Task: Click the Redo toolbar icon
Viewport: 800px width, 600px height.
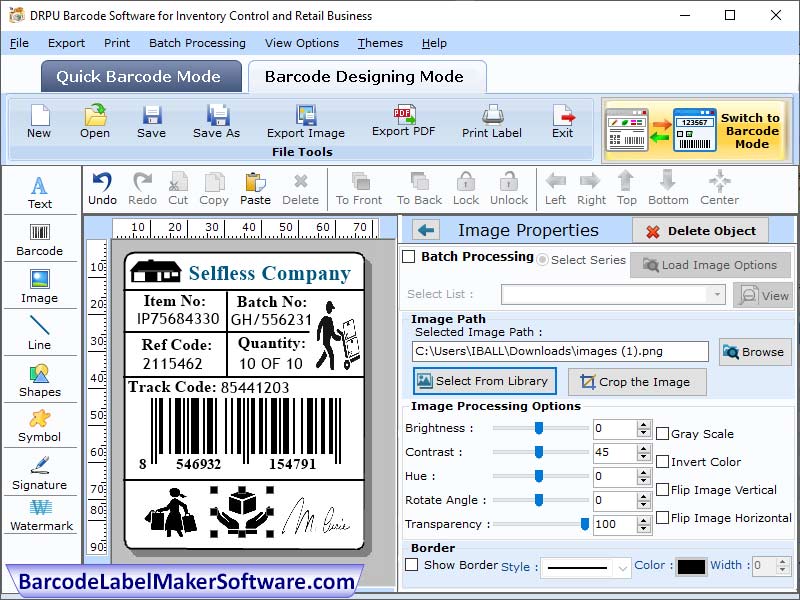Action: pyautogui.click(x=142, y=189)
